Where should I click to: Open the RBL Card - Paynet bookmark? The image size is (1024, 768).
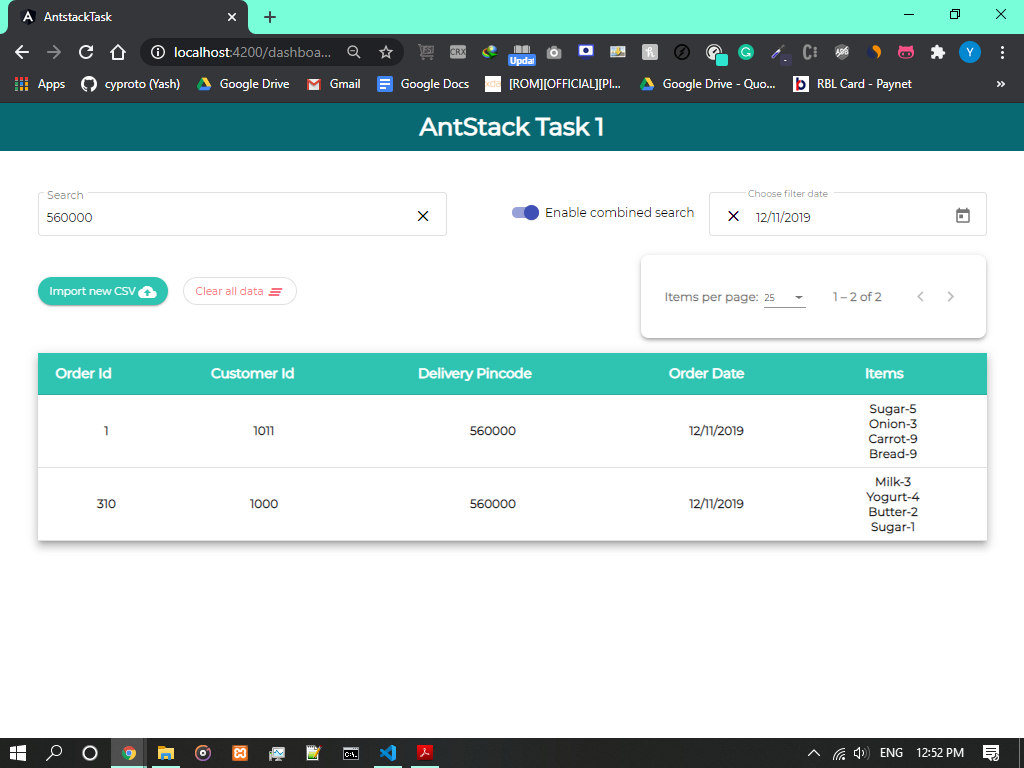tap(852, 84)
